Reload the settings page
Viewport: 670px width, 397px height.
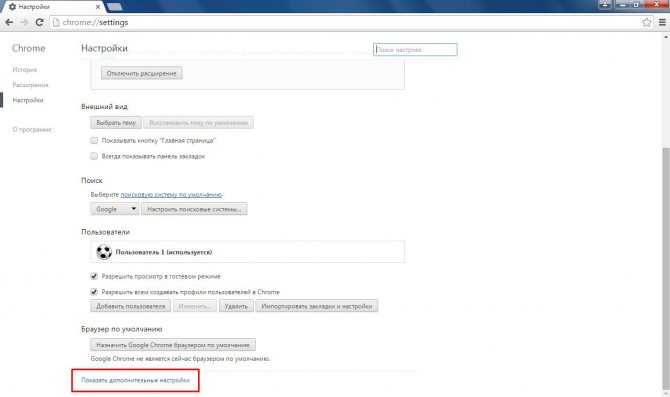click(39, 22)
